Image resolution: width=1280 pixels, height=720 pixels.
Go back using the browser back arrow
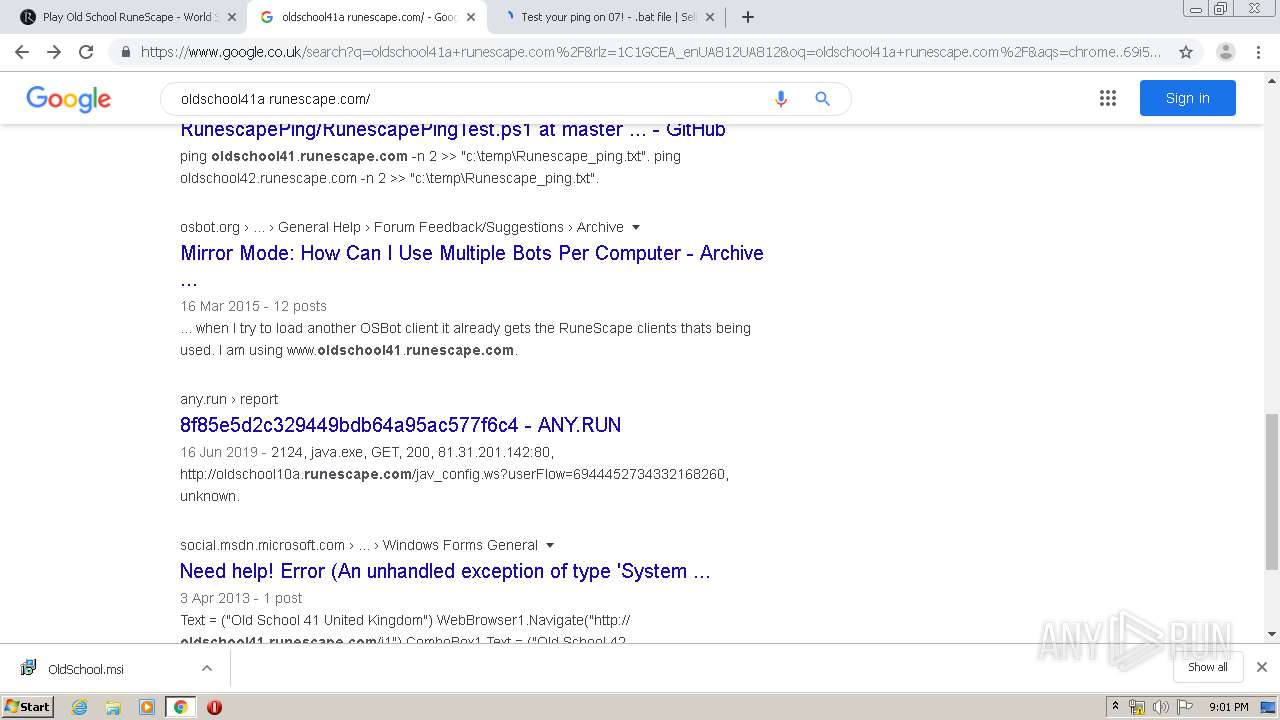pyautogui.click(x=22, y=52)
